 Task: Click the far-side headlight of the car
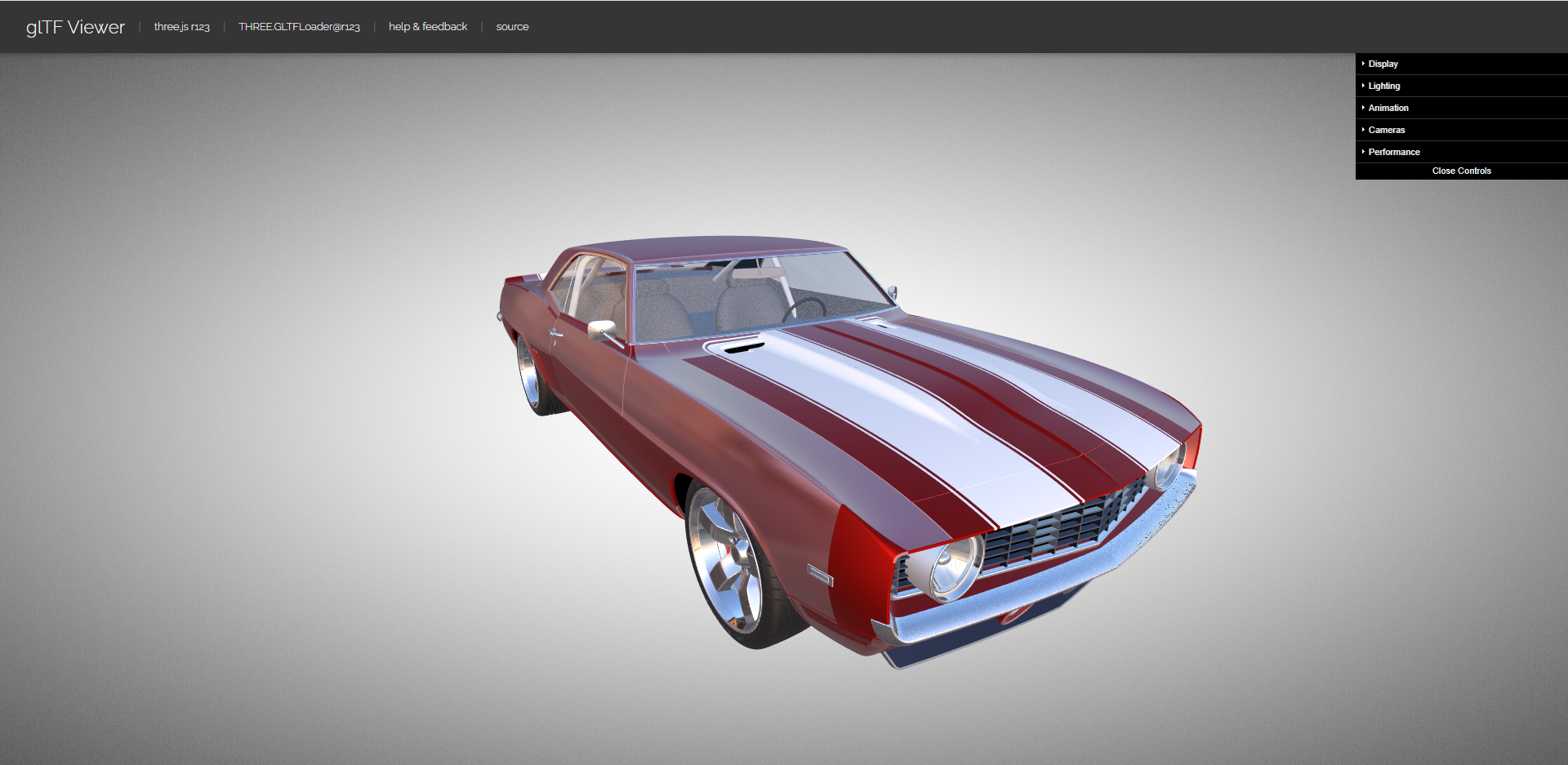[1168, 469]
